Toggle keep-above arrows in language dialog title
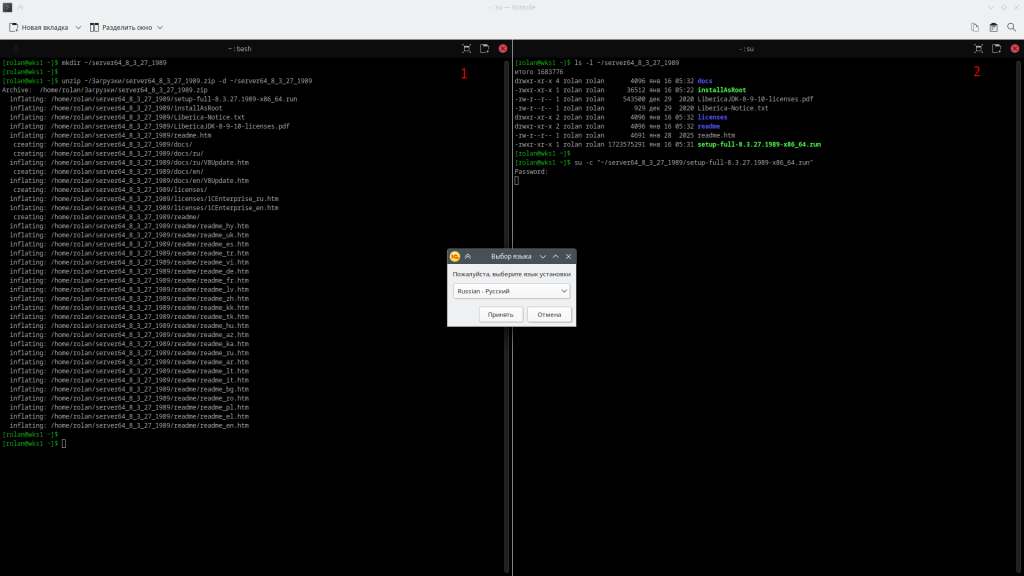This screenshot has height=576, width=1024. [468, 257]
